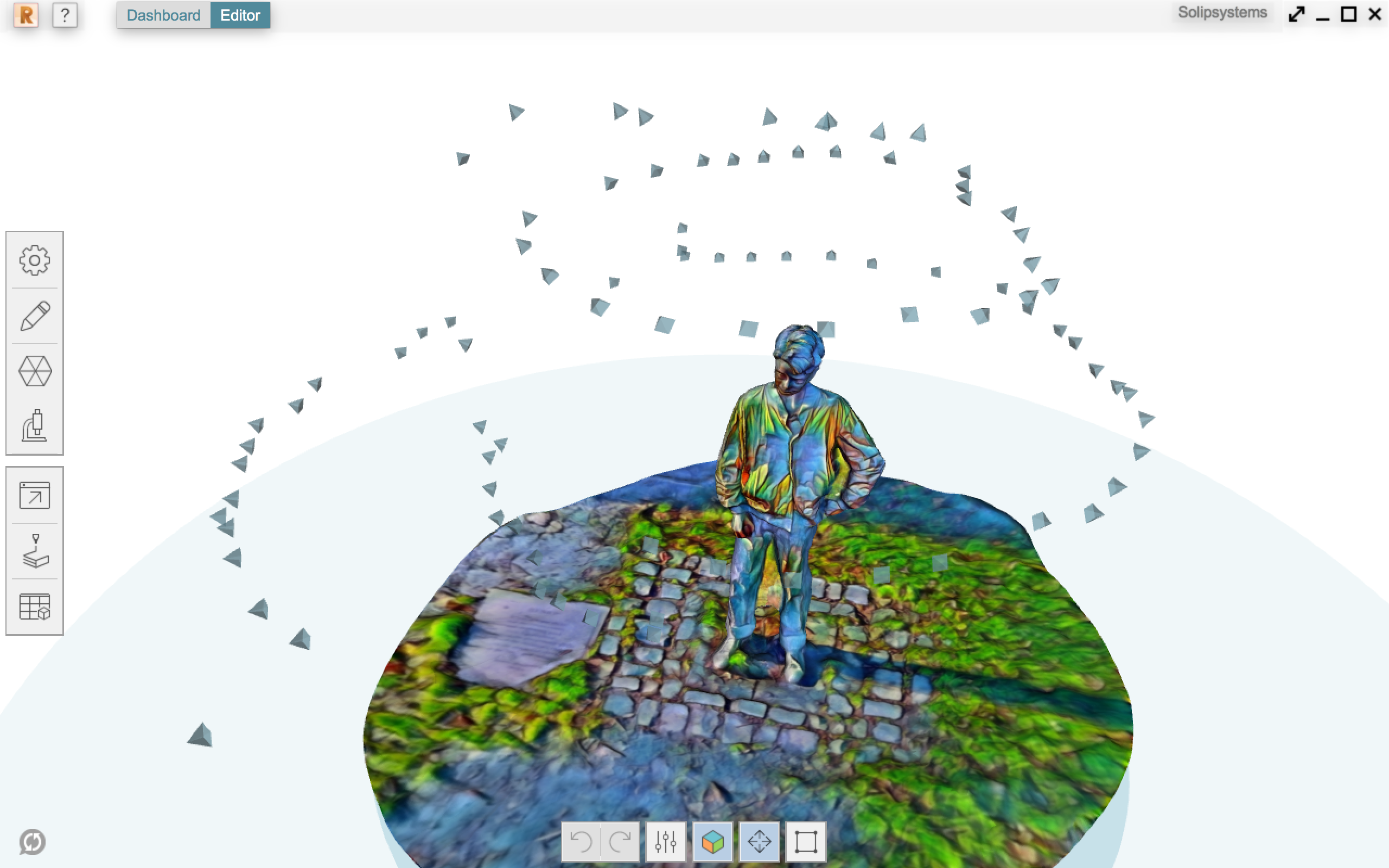This screenshot has width=1389, height=868.
Task: Click the refresh/sync icon bottom-left
Action: click(x=32, y=840)
